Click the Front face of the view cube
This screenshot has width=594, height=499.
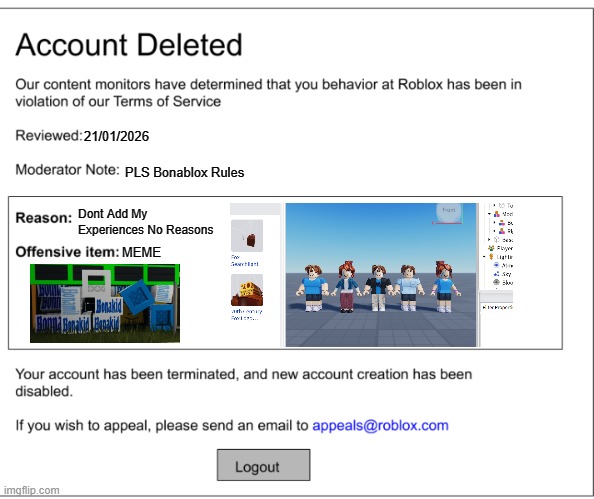tap(449, 211)
